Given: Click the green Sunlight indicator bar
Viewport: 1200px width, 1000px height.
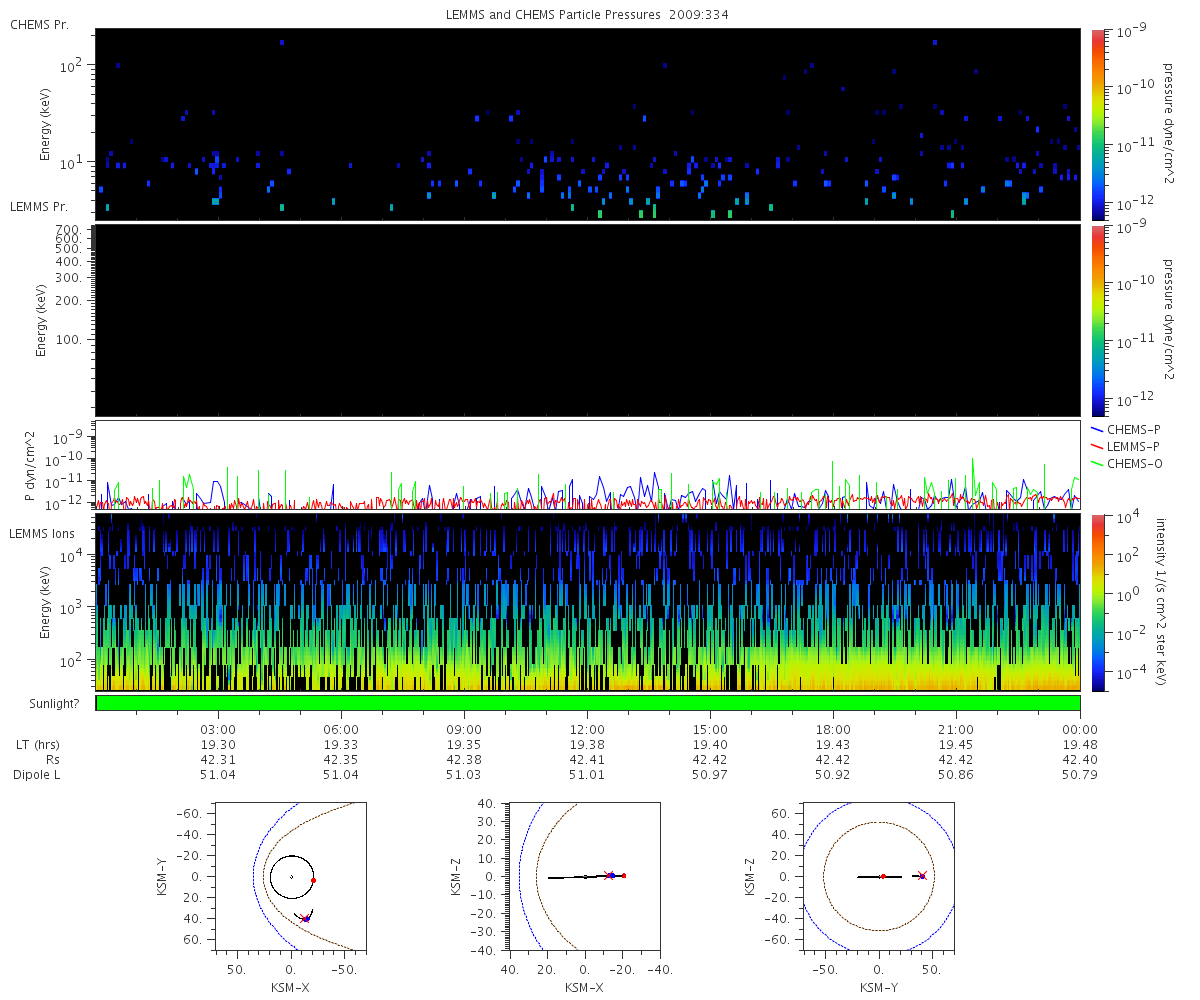Looking at the screenshot, I should coord(588,703).
